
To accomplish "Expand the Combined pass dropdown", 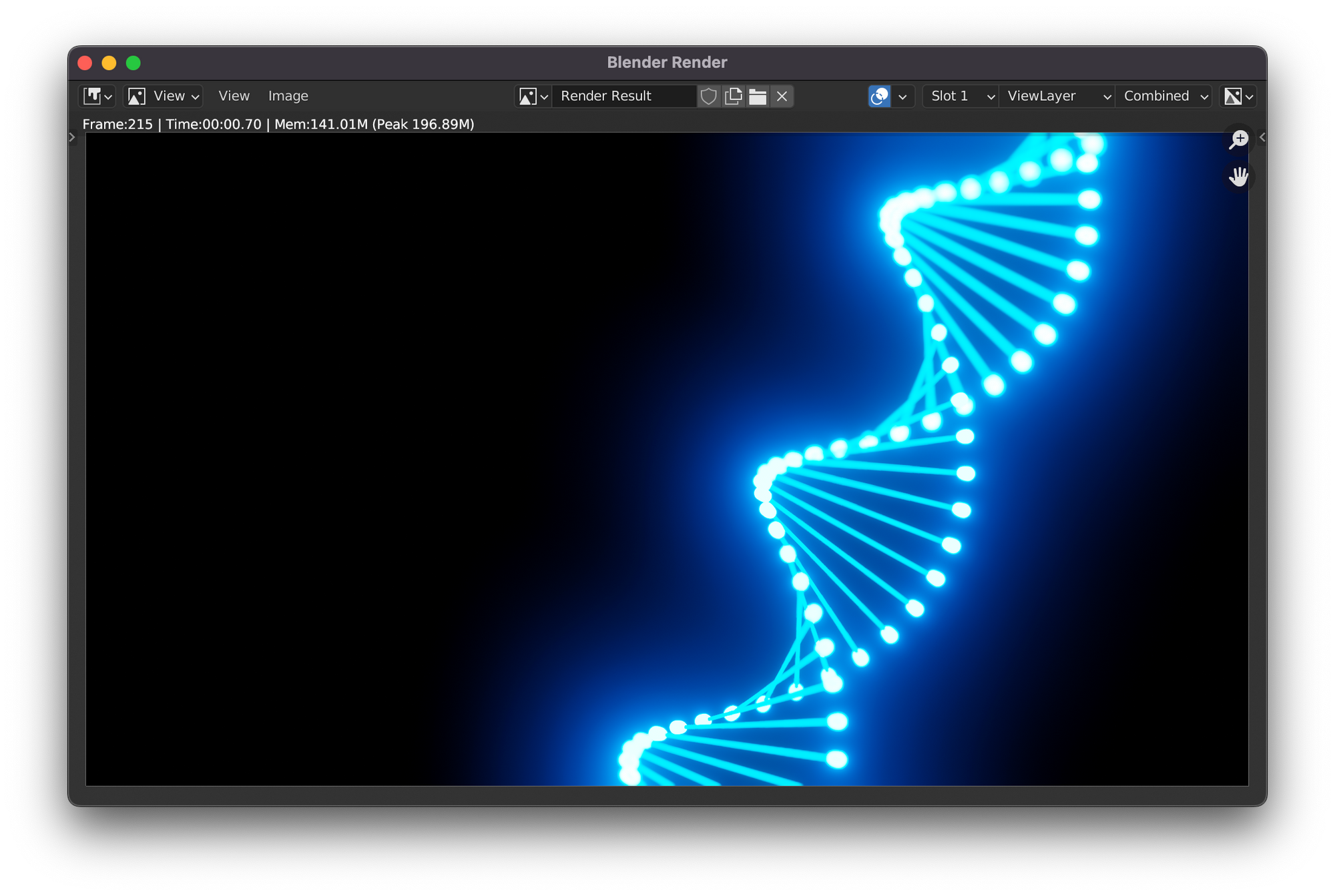I will 1164,95.
